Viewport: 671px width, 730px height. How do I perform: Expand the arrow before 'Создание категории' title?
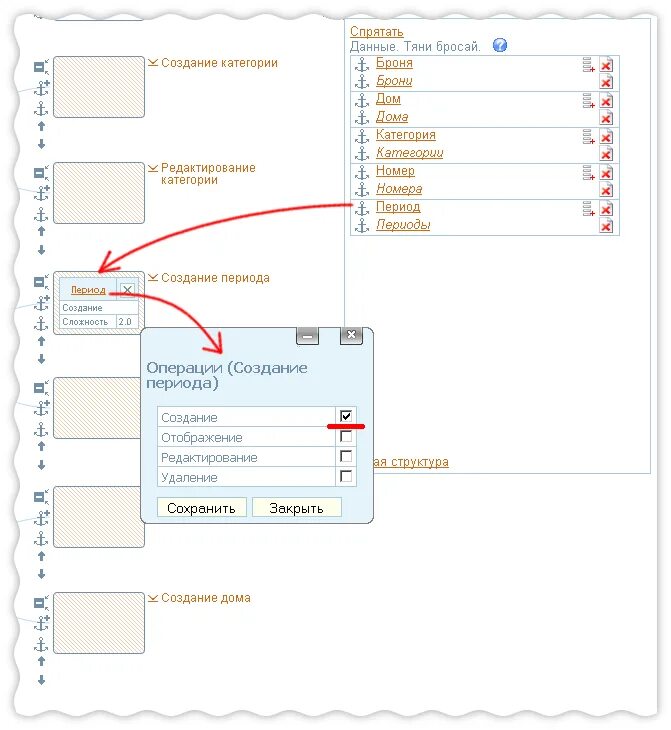tap(153, 62)
